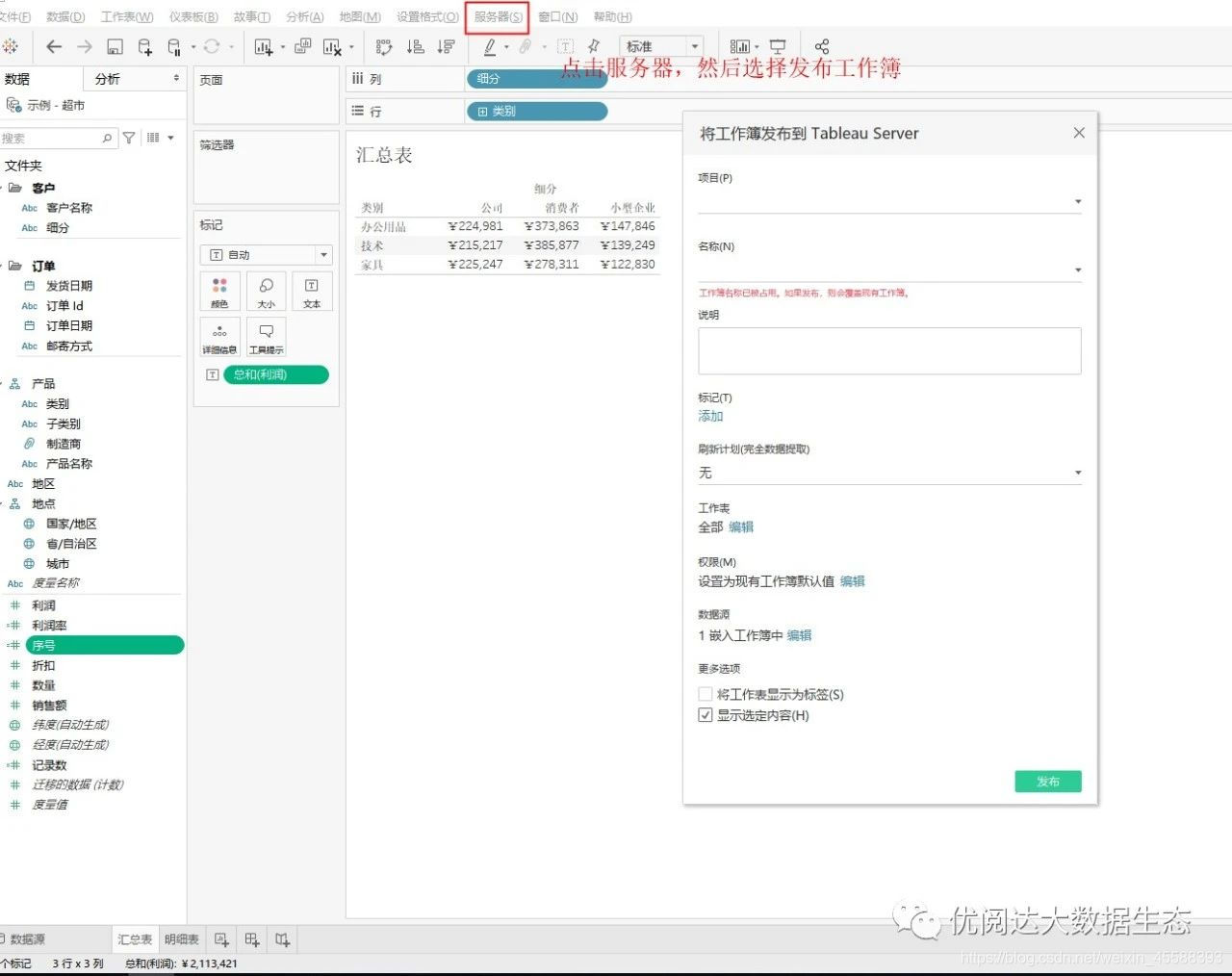Click the 类别 pill on rows shelf
Viewport: 1232px width, 976px height.
point(536,112)
